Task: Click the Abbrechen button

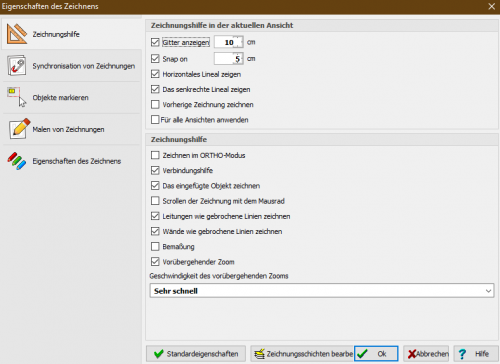Action: coord(426,354)
